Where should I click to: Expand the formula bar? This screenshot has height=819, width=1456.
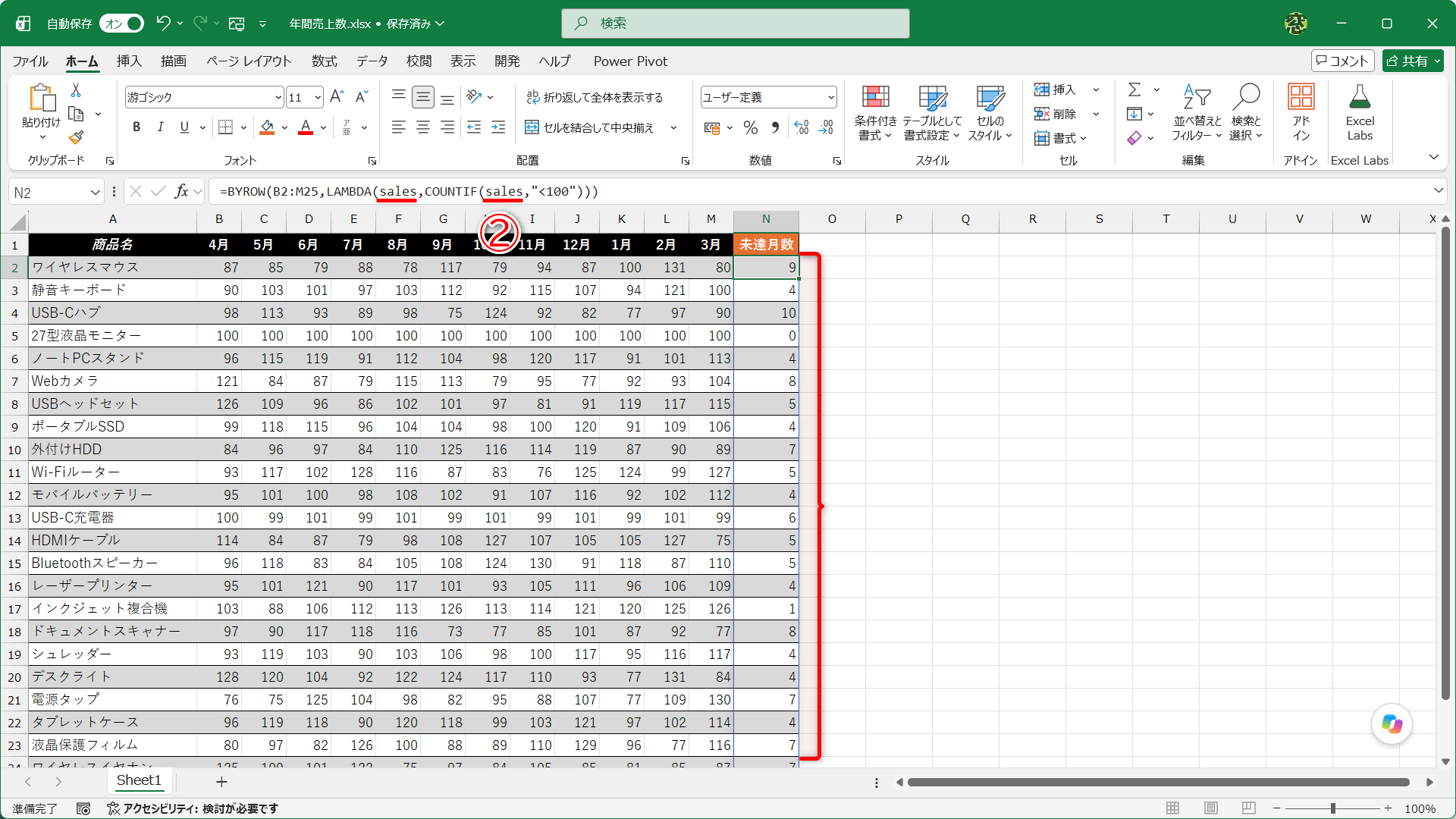[x=1438, y=191]
